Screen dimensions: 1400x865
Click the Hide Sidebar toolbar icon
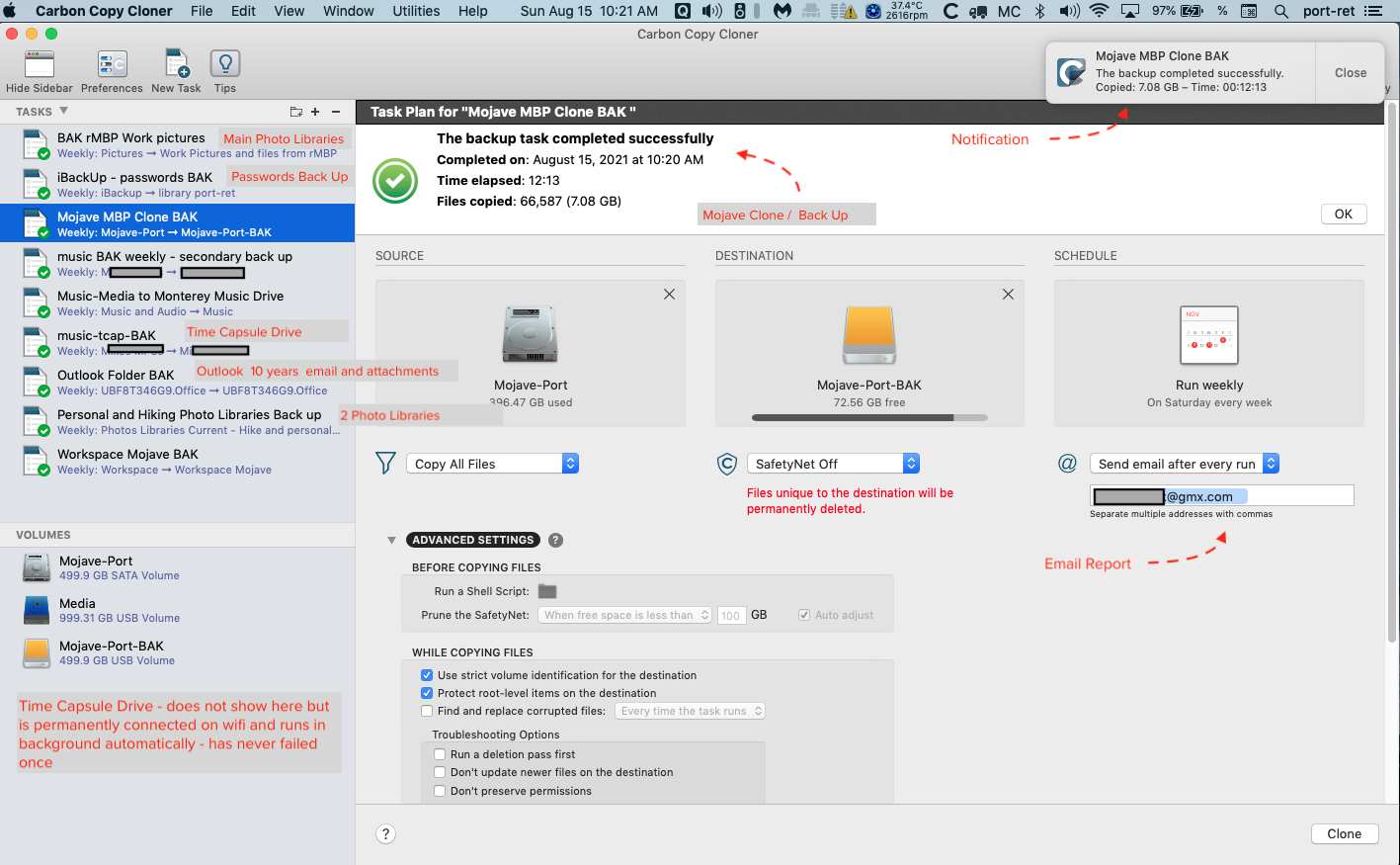pos(39,65)
